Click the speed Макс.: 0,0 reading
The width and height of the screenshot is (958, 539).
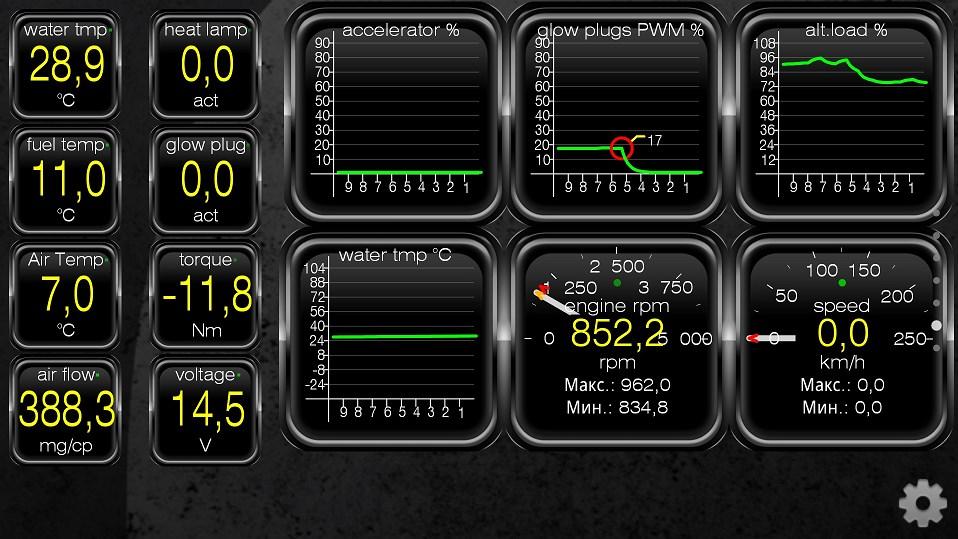coord(842,385)
